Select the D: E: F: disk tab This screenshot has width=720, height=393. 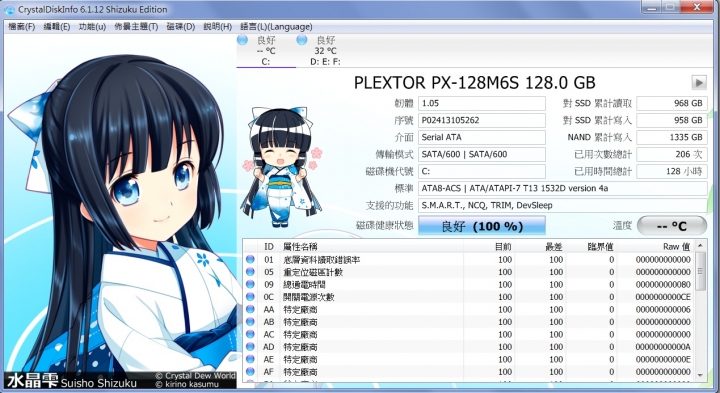325,51
